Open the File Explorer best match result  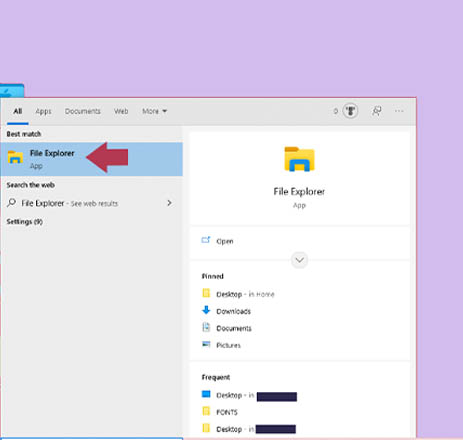[91, 159]
